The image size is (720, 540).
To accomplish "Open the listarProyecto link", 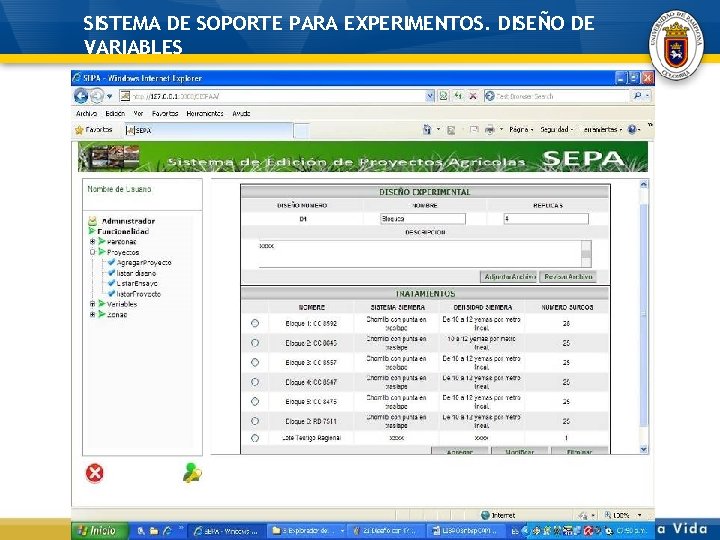I will click(x=138, y=294).
